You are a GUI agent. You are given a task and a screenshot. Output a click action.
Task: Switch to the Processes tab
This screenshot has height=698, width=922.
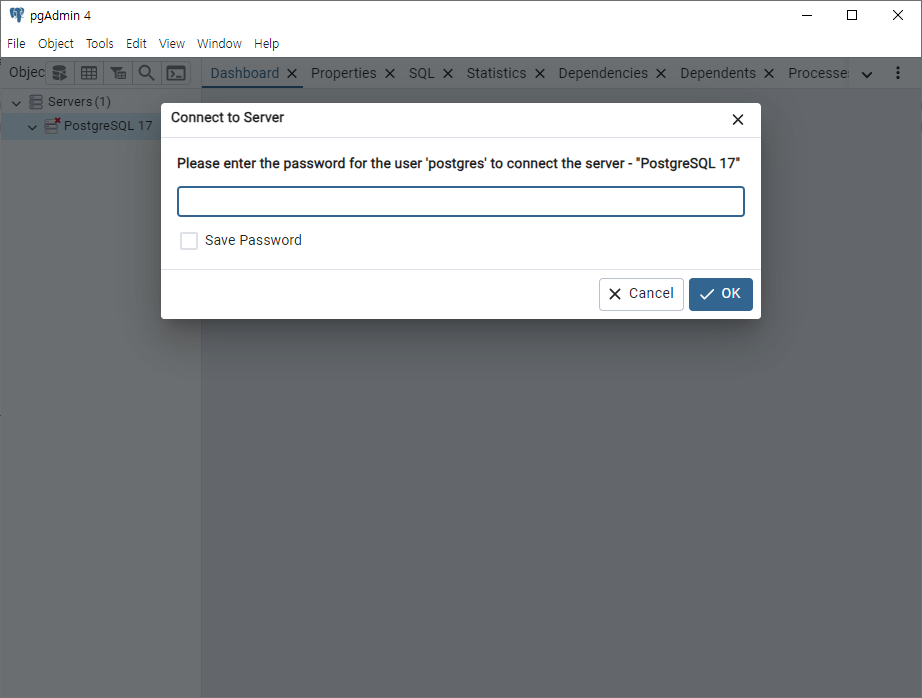[x=819, y=73]
